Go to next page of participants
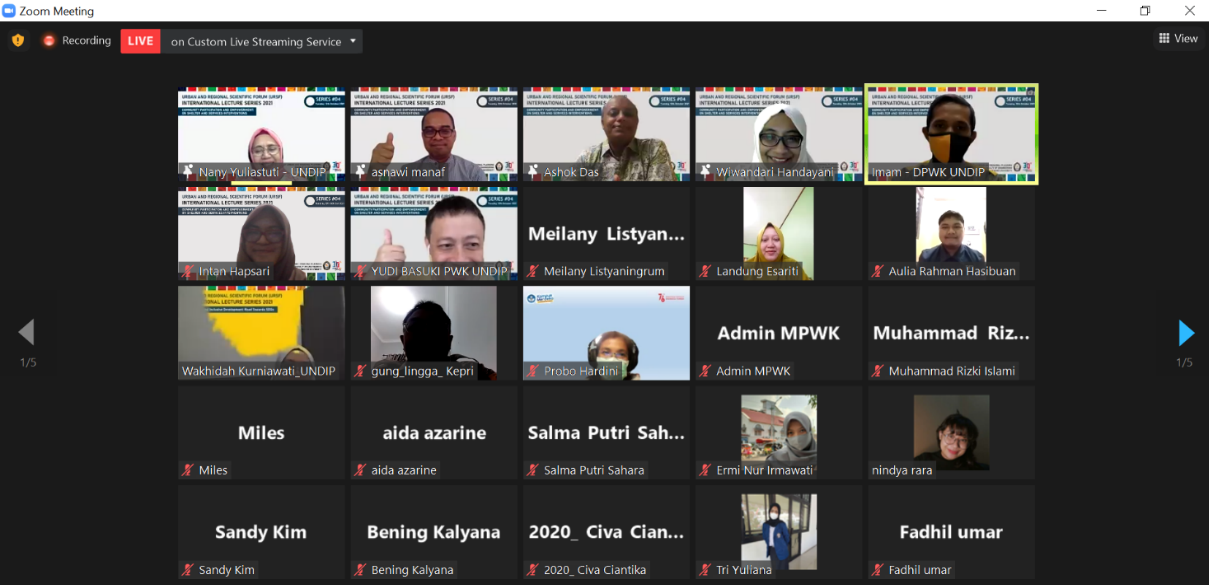This screenshot has width=1209, height=585. [x=1186, y=333]
